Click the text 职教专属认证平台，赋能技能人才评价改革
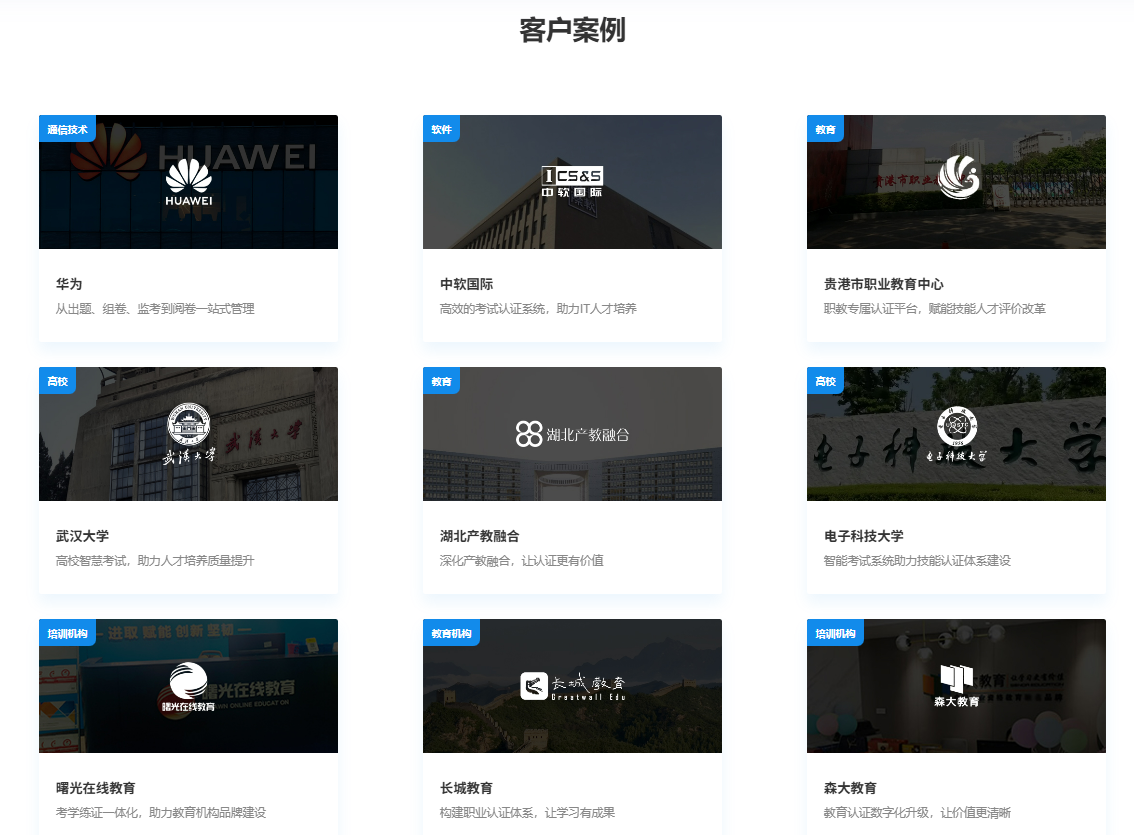The width and height of the screenshot is (1134, 835). (935, 309)
